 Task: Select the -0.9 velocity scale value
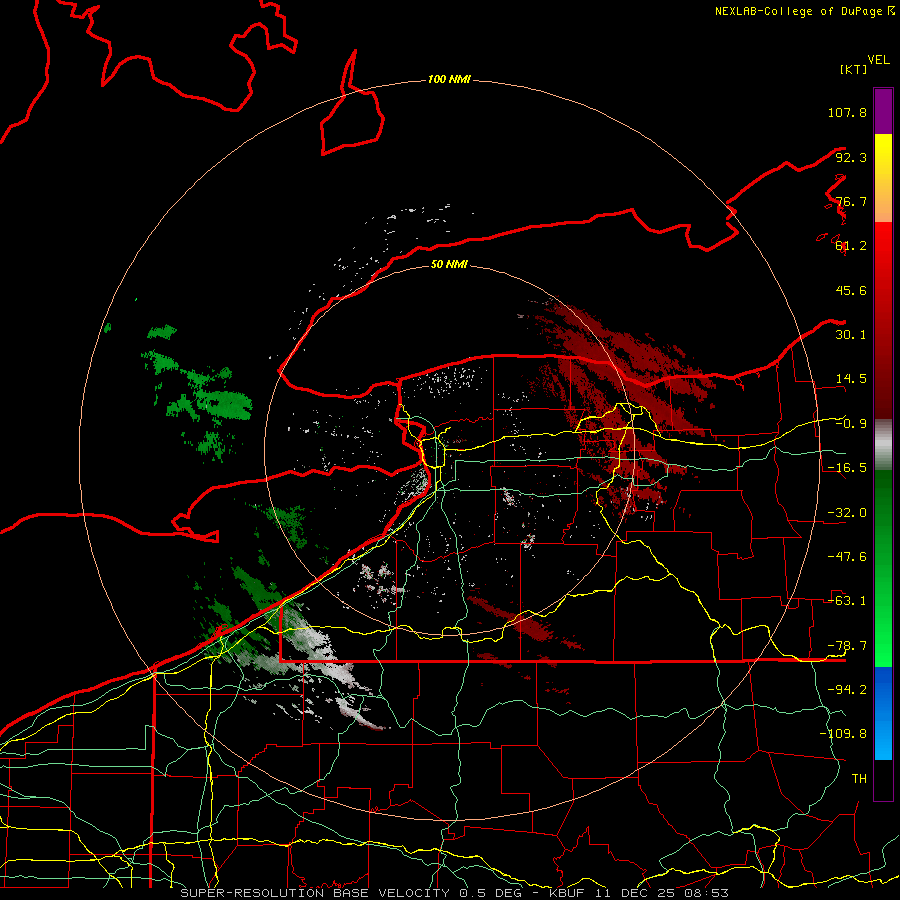coord(851,424)
